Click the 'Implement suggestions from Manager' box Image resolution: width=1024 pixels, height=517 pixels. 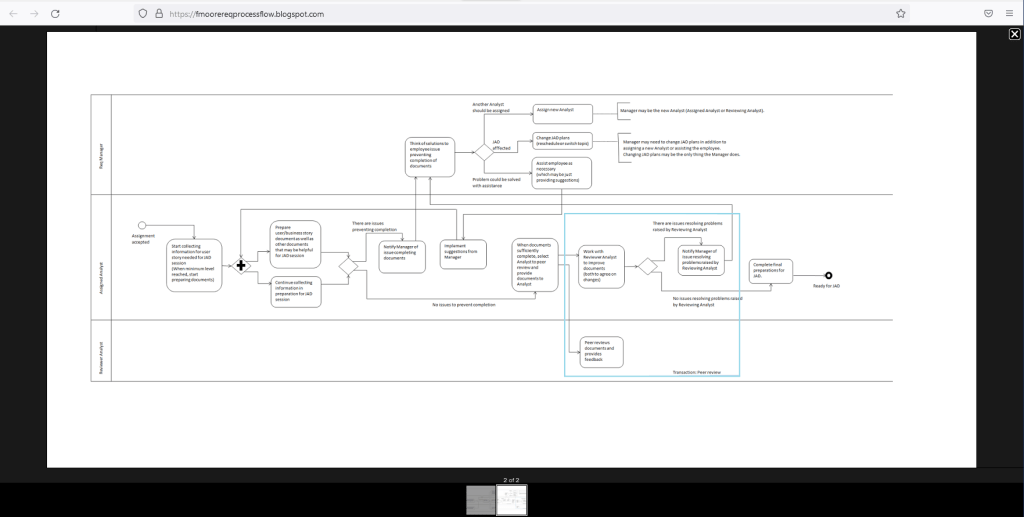[x=462, y=254]
